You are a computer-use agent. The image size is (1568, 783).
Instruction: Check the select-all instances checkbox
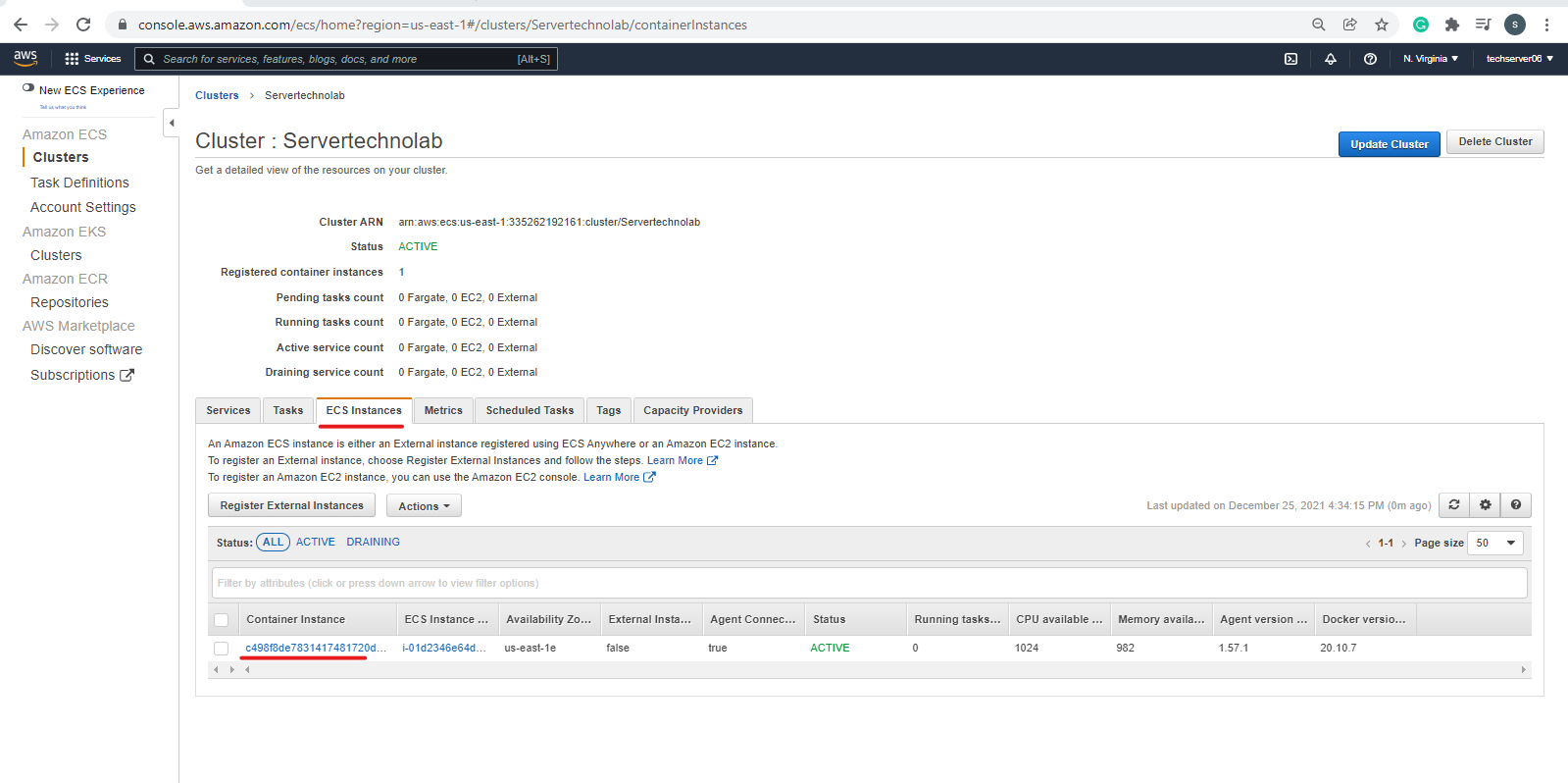(x=222, y=620)
